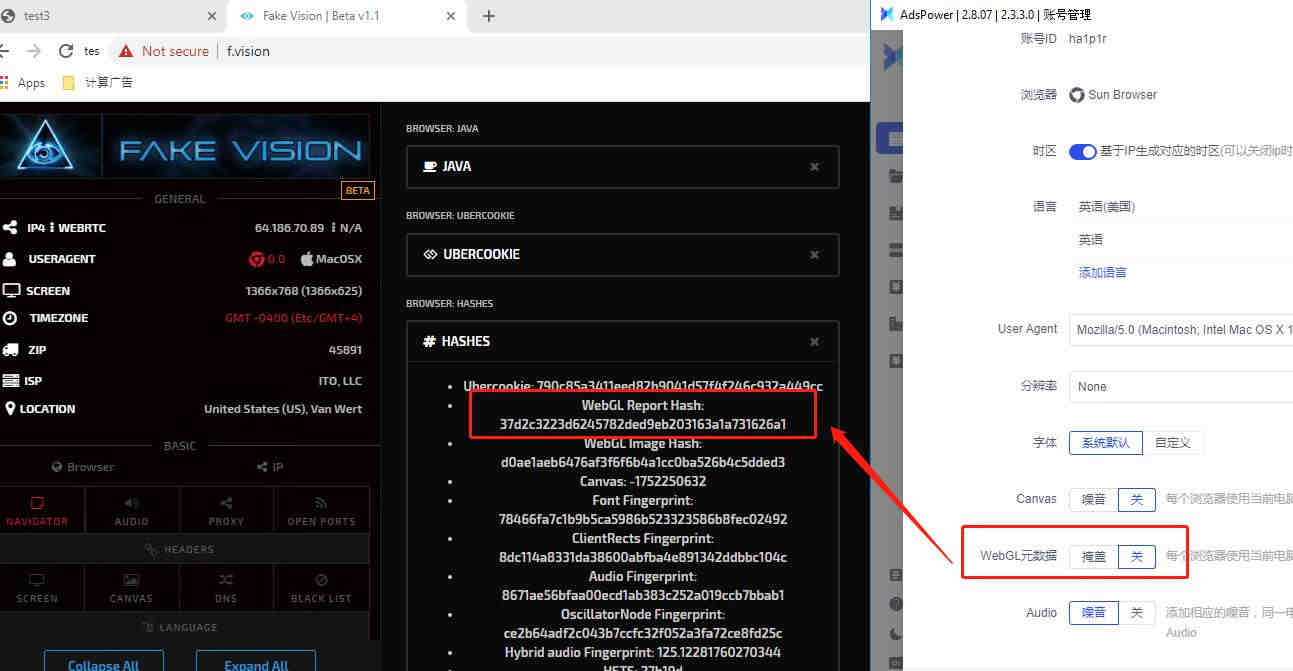1293x671 pixels.
Task: Open the IP basic section
Action: tap(271, 467)
